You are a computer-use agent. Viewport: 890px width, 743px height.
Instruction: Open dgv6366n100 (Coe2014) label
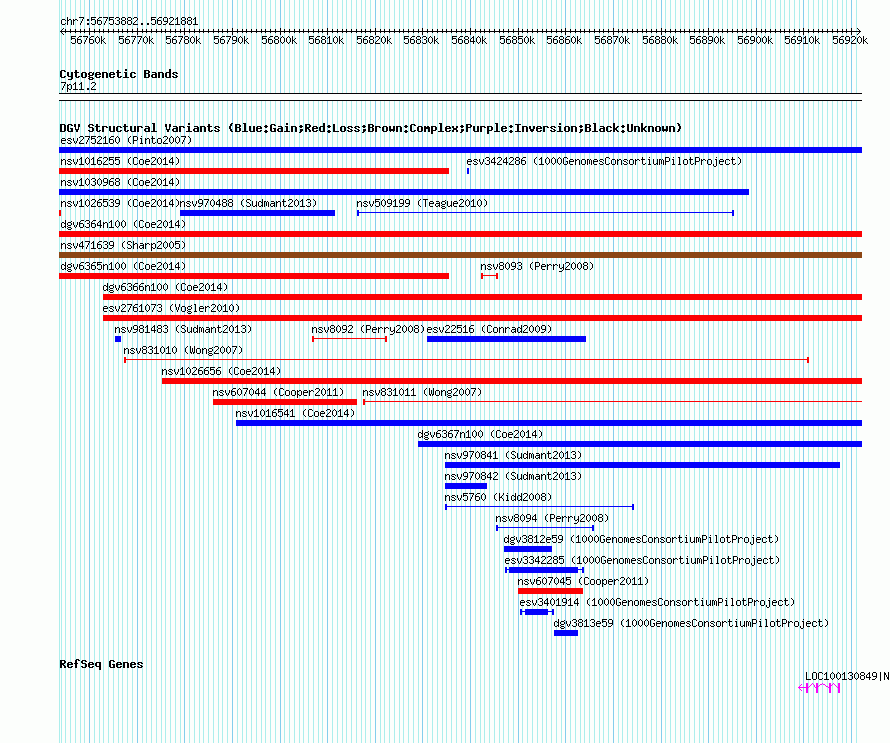tap(165, 287)
